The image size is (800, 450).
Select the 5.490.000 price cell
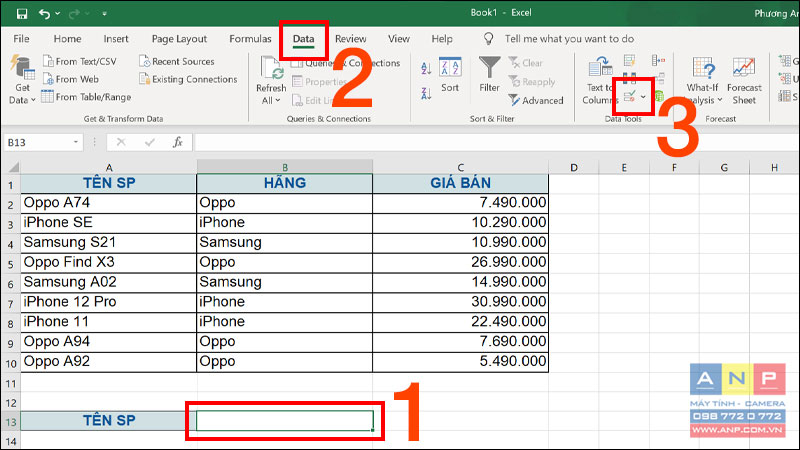(461, 362)
